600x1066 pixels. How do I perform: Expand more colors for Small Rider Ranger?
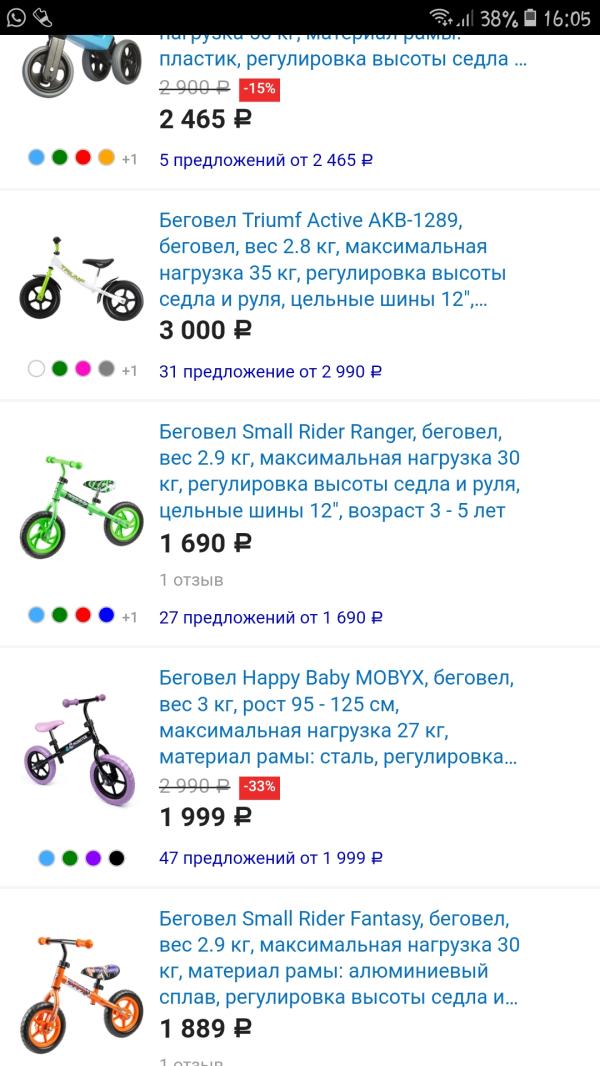point(129,617)
